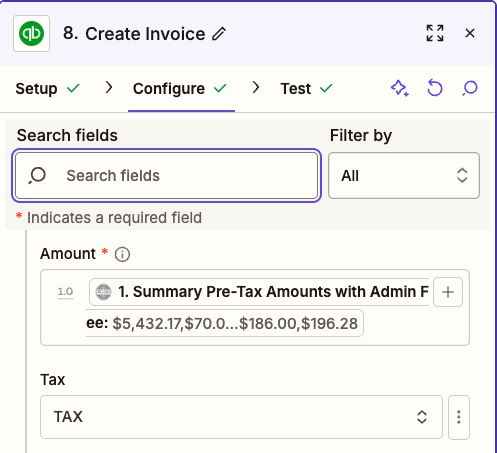Edit step name with pencil icon
Screen dimensions: 497x453
tap(219, 34)
